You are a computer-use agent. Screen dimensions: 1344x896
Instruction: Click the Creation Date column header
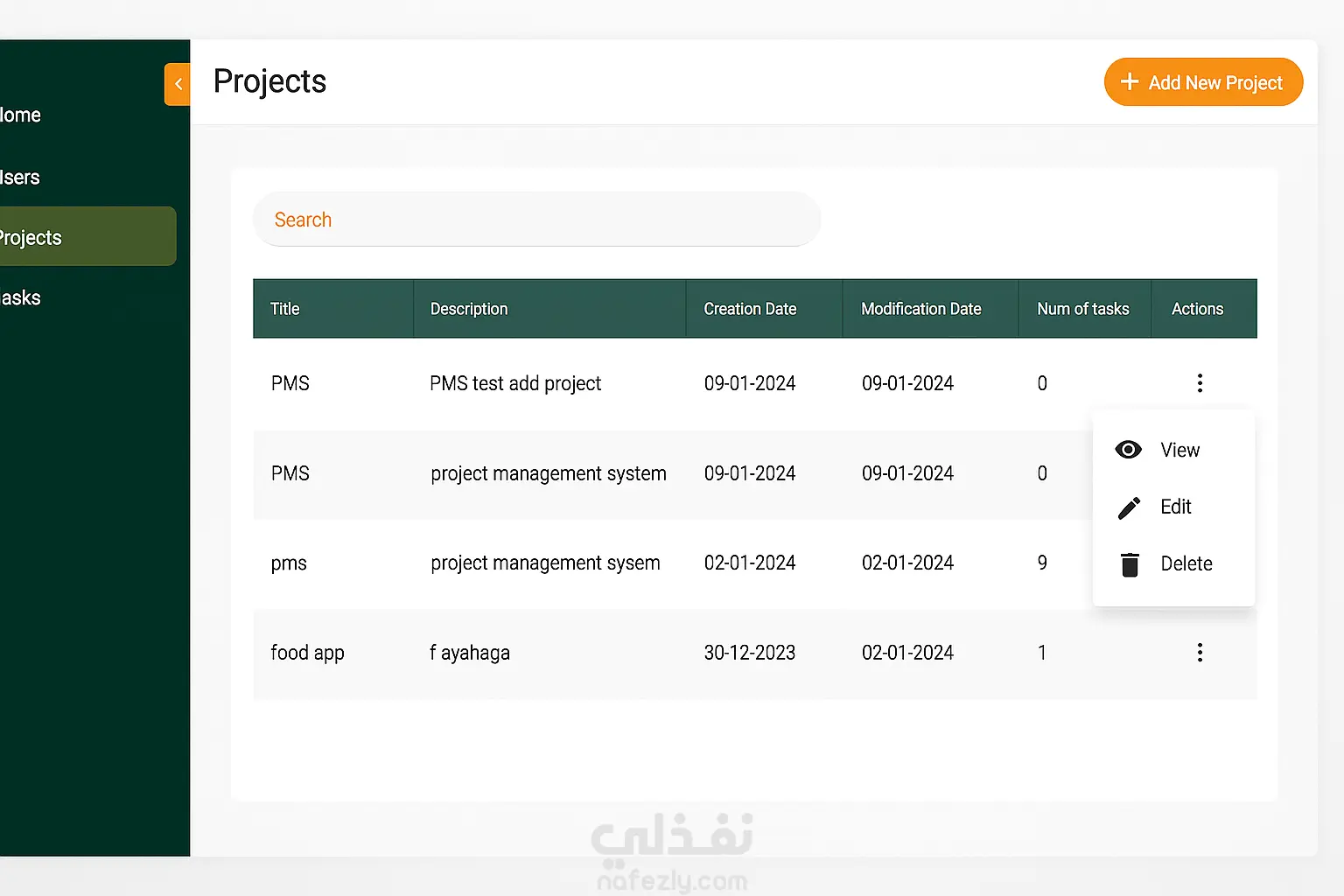(750, 309)
